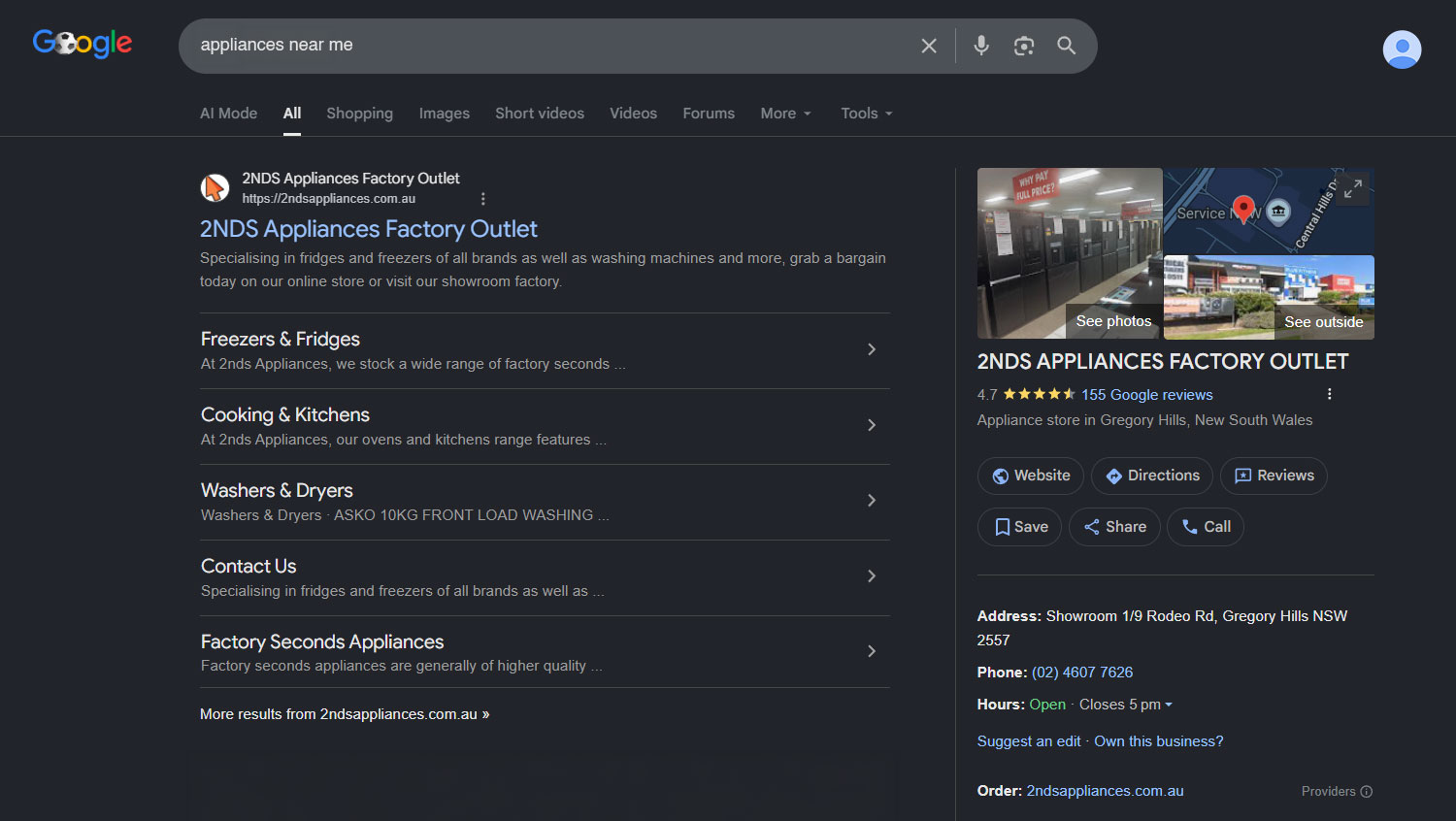
Task: Submit search with the magnifier icon
Action: pyautogui.click(x=1067, y=46)
